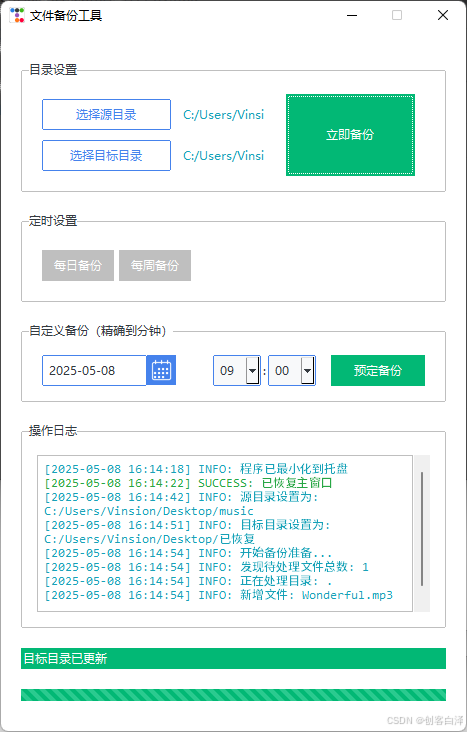Minimize the 文件备份工具 window
This screenshot has width=467, height=732.
pos(352,15)
